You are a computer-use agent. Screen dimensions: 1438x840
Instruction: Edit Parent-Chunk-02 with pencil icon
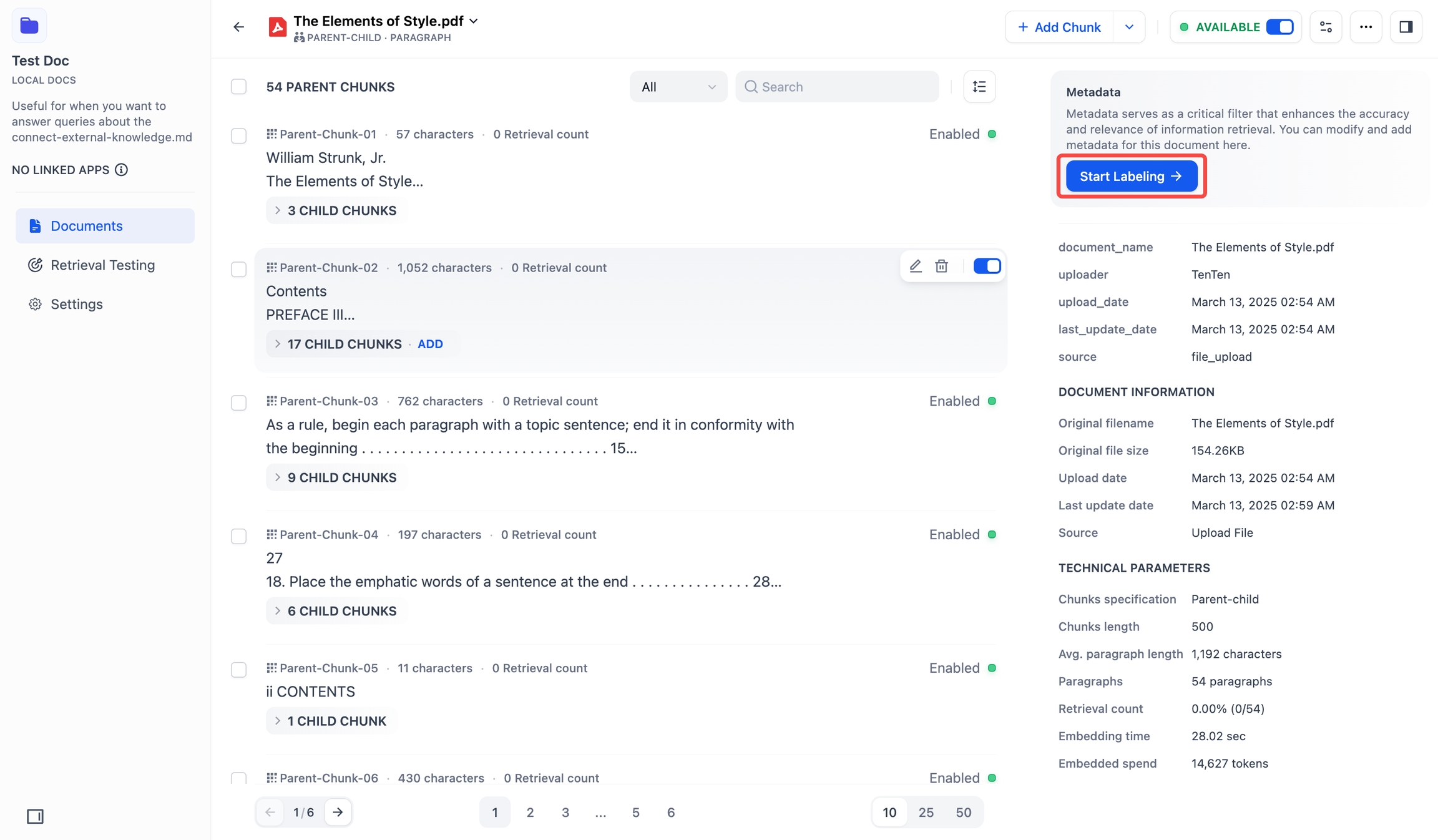tap(915, 266)
